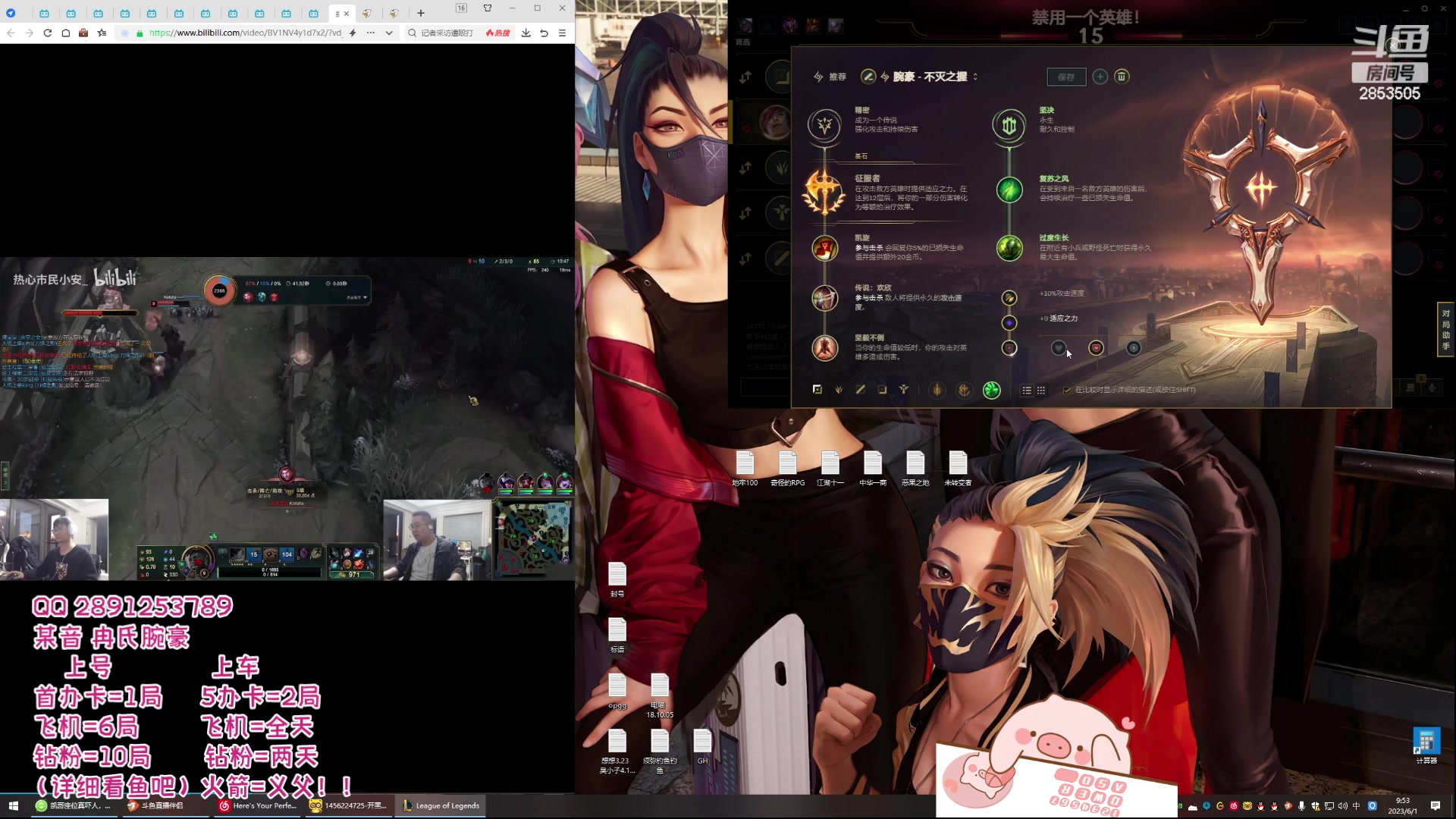Click the rename rune page pencil icon
The height and width of the screenshot is (819, 1456).
tap(868, 77)
